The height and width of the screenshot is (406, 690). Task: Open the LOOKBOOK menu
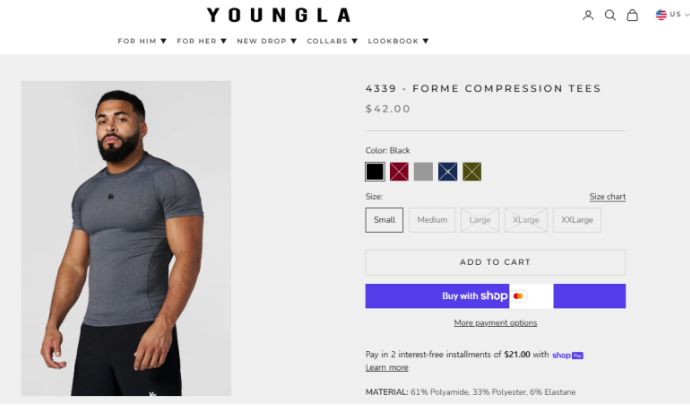[x=398, y=41]
